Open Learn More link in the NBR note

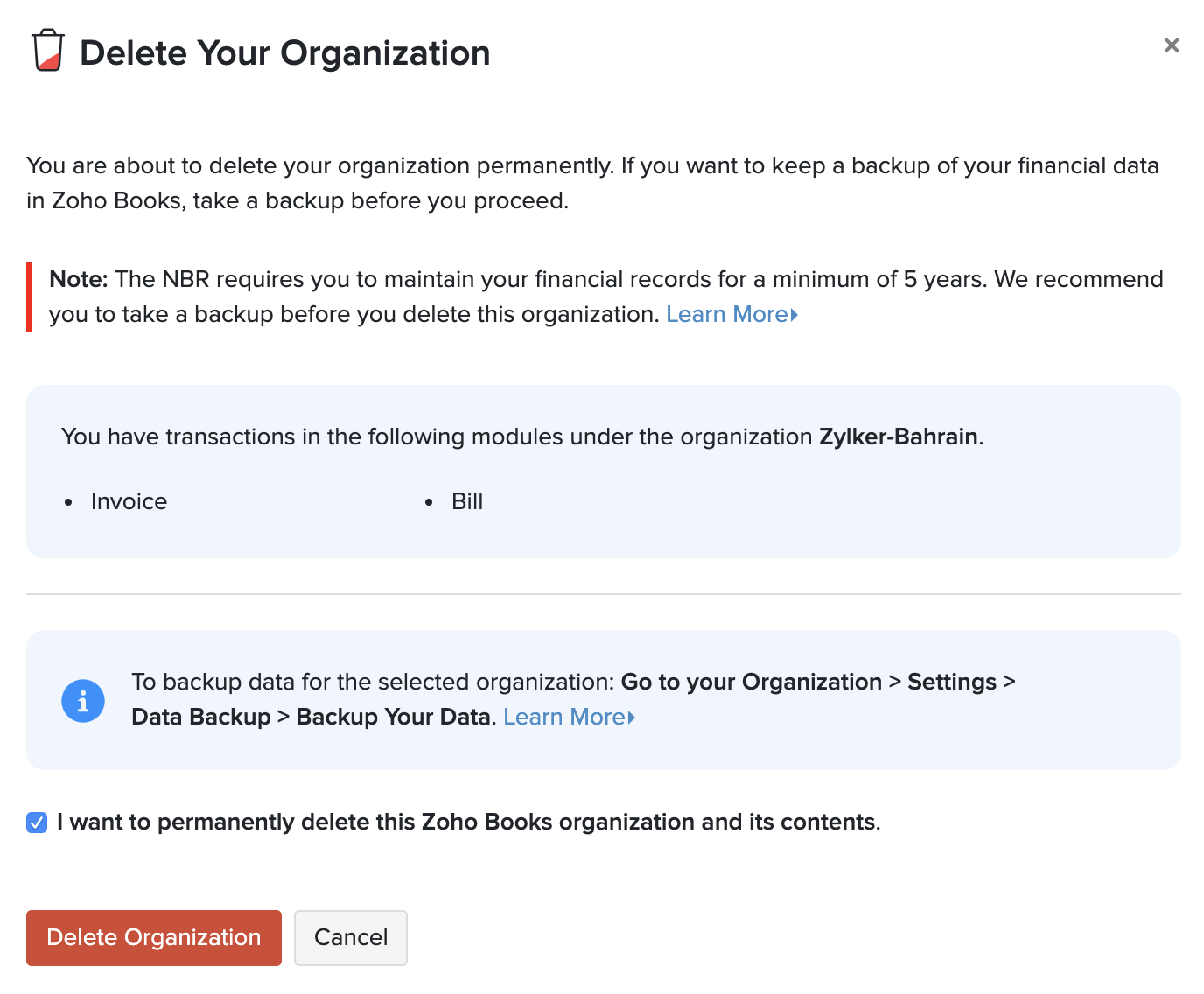pyautogui.click(x=726, y=315)
